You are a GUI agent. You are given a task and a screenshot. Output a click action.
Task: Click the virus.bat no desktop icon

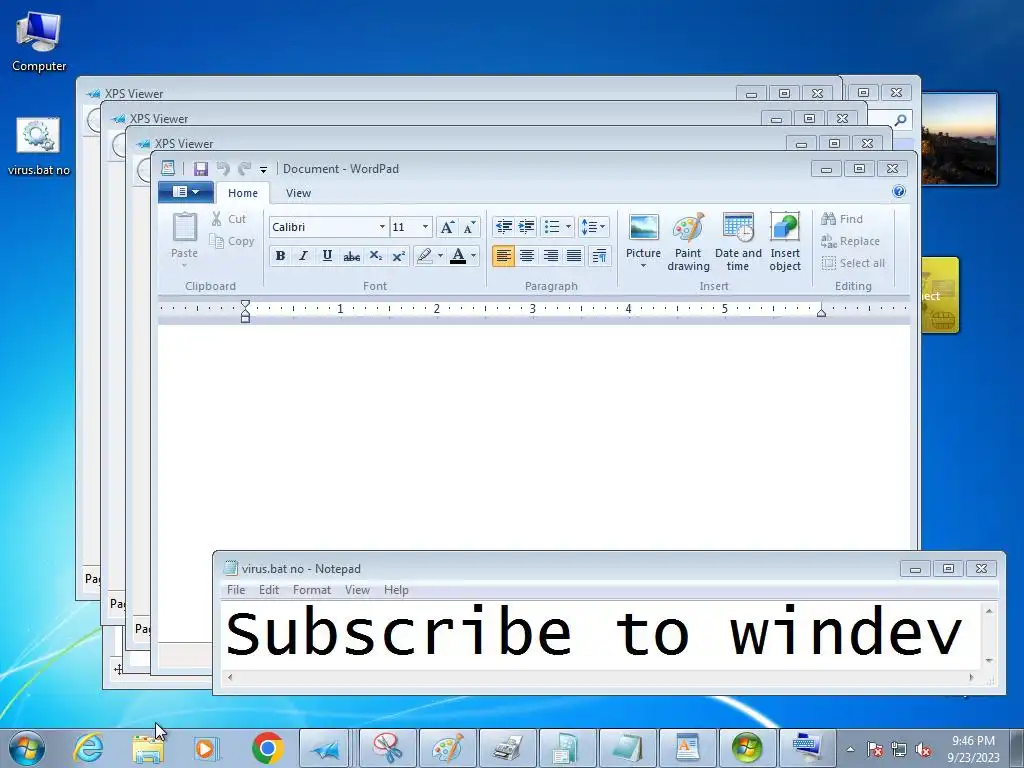click(x=39, y=146)
